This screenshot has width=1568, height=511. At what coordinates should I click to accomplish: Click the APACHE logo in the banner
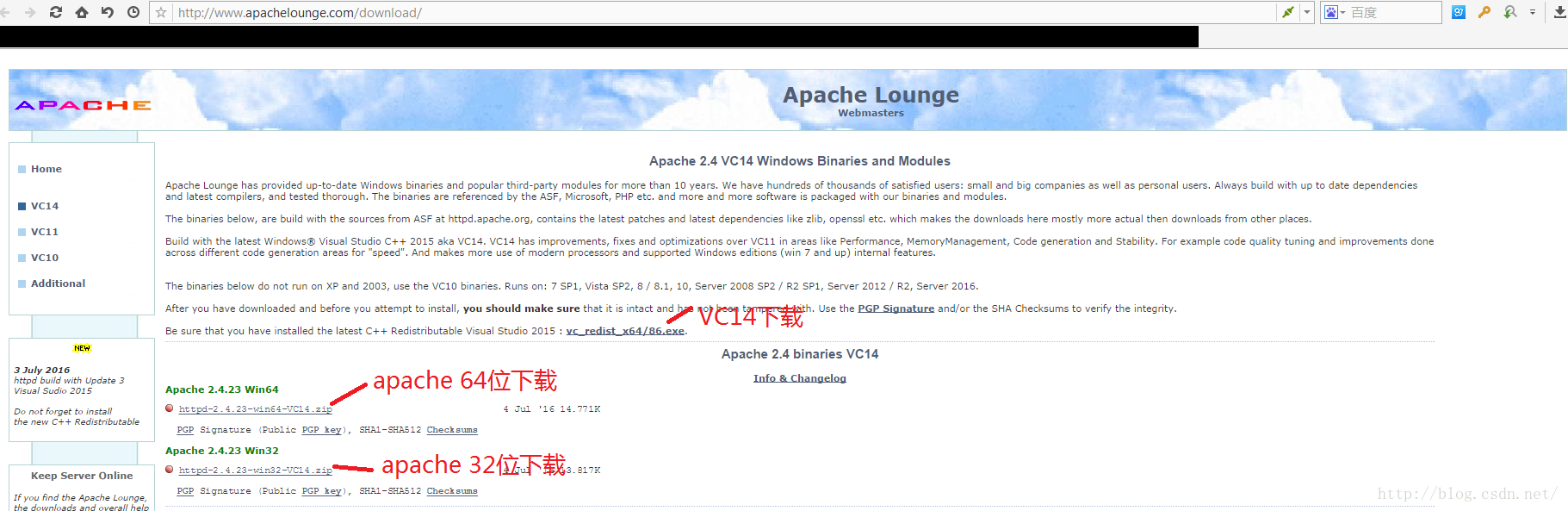[x=83, y=105]
